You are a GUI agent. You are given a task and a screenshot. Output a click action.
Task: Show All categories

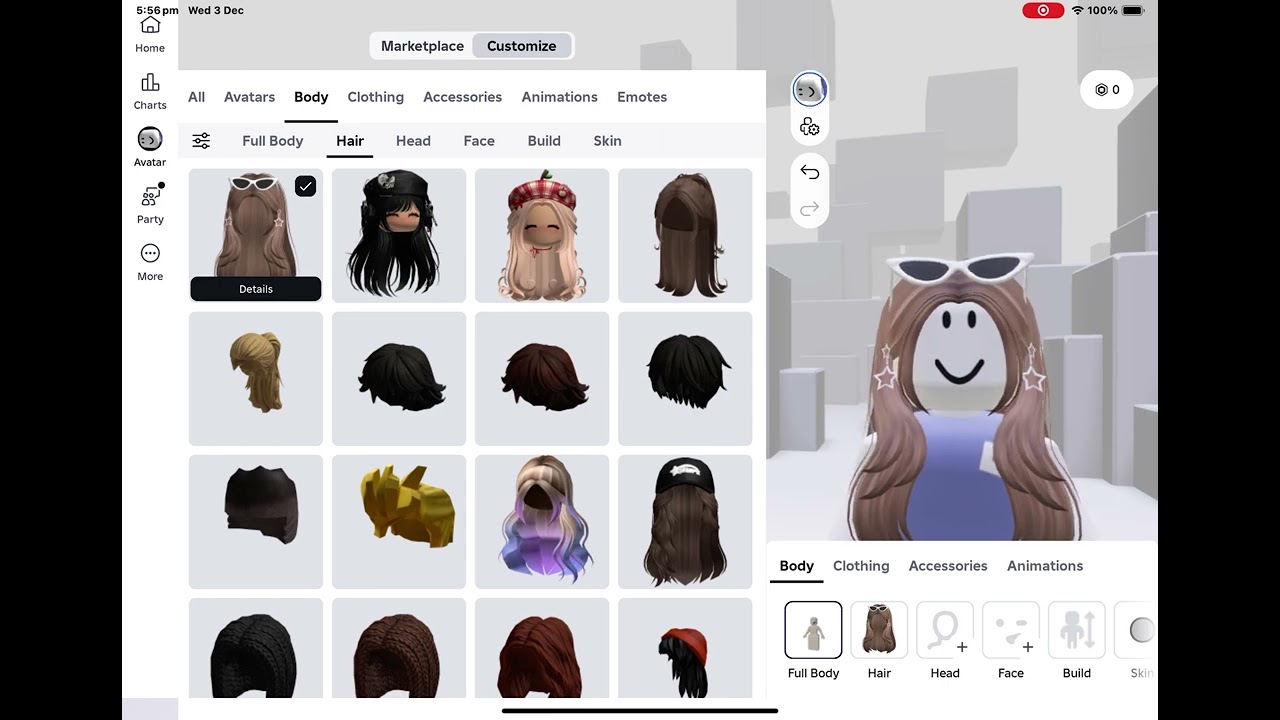tap(196, 97)
